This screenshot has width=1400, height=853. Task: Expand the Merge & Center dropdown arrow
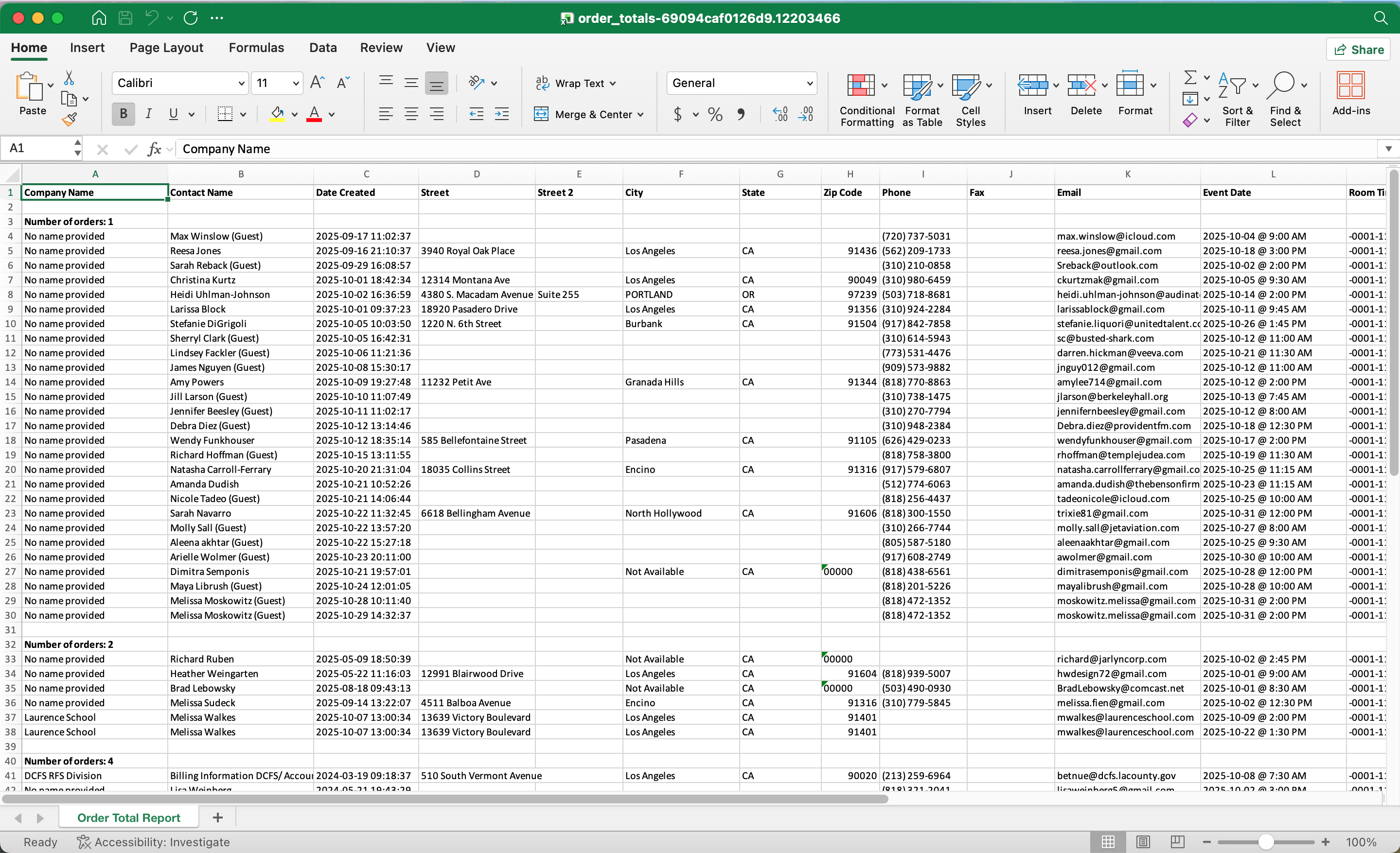[641, 115]
